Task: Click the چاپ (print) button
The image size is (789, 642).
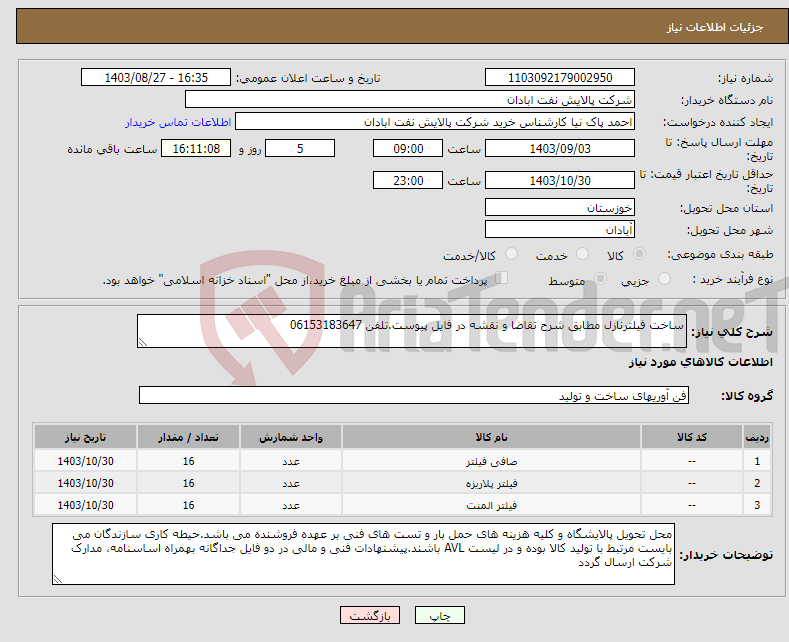Action: [x=439, y=615]
